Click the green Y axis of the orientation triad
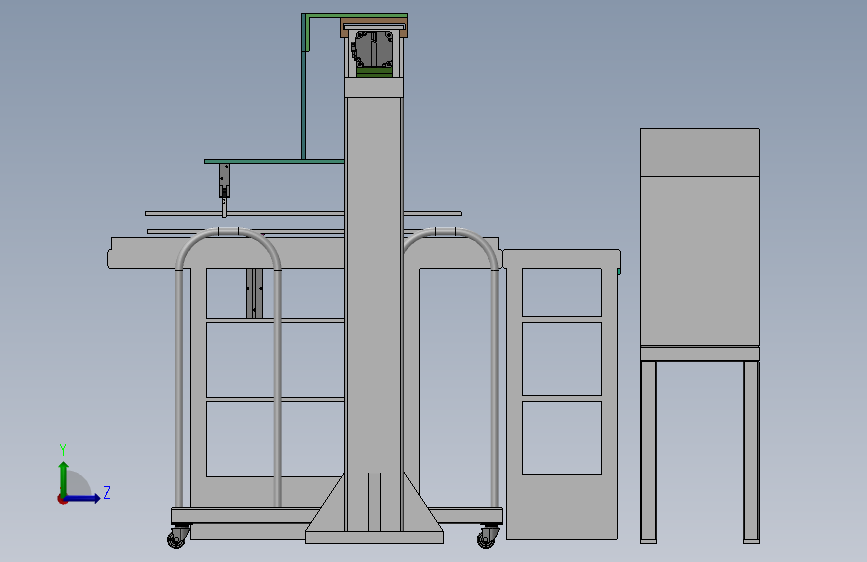867x562 pixels. point(63,480)
